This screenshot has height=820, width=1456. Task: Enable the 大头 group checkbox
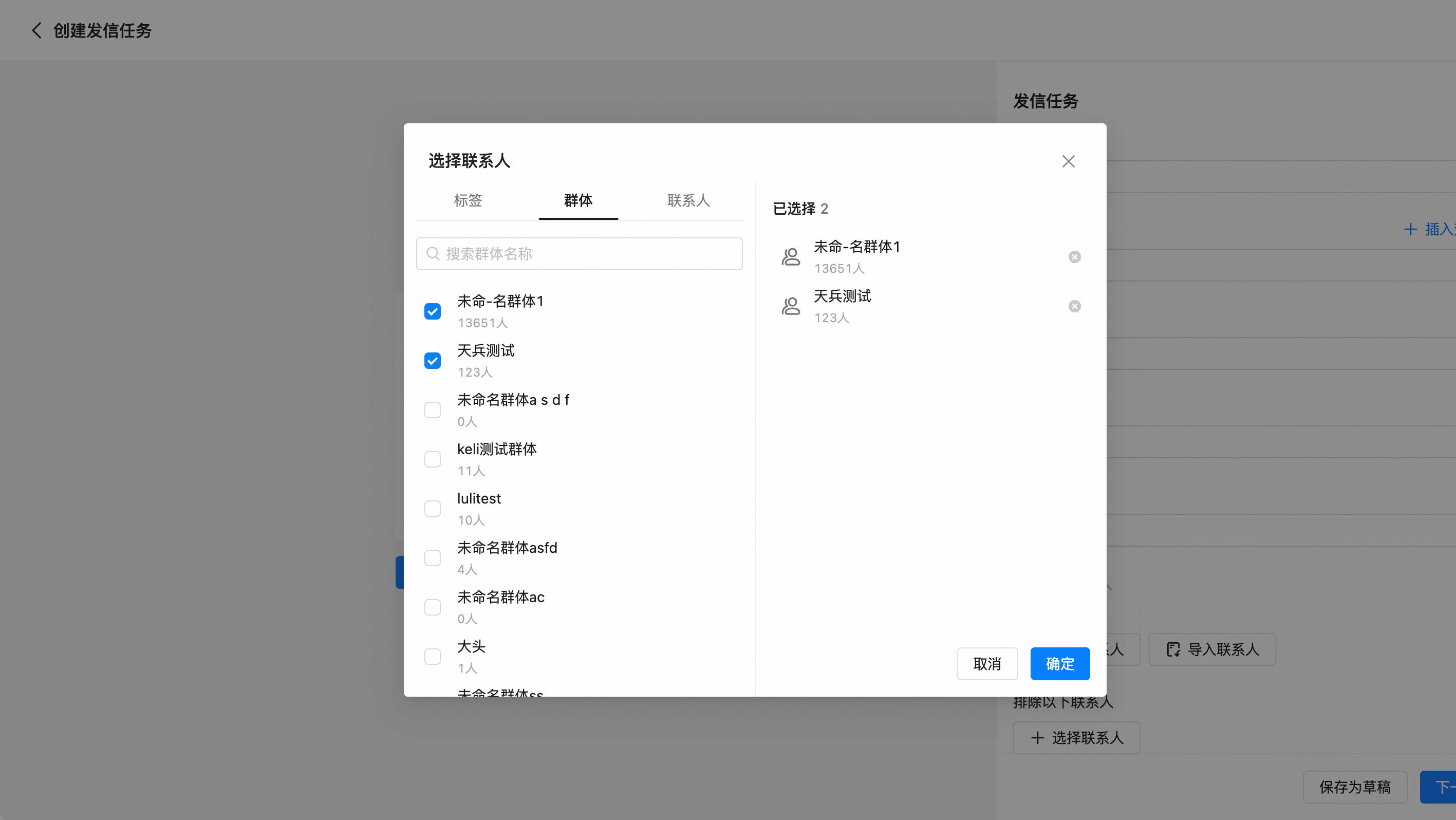pyautogui.click(x=433, y=656)
